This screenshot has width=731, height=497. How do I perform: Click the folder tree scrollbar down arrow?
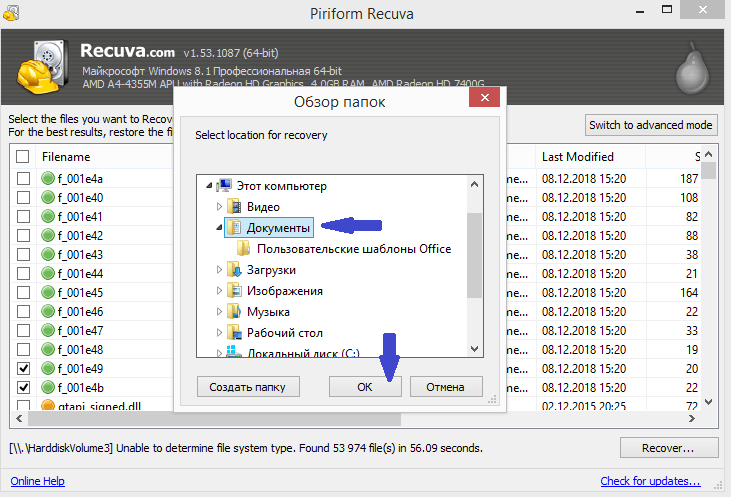click(x=475, y=349)
